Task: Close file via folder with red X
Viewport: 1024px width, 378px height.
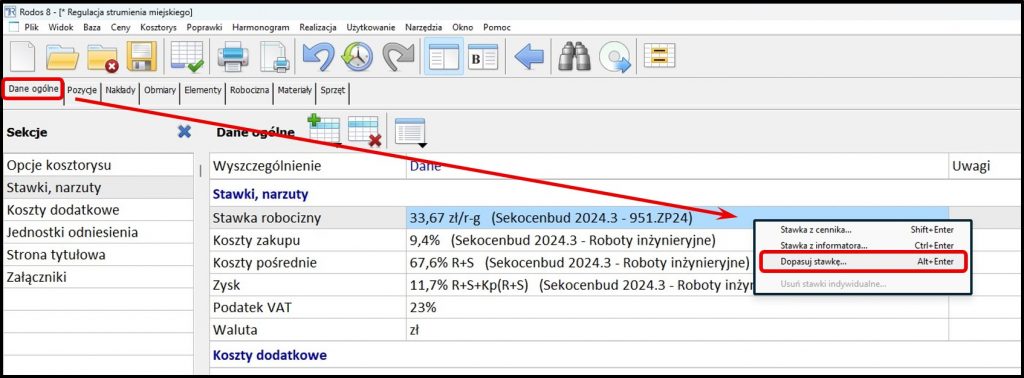Action: tap(103, 57)
